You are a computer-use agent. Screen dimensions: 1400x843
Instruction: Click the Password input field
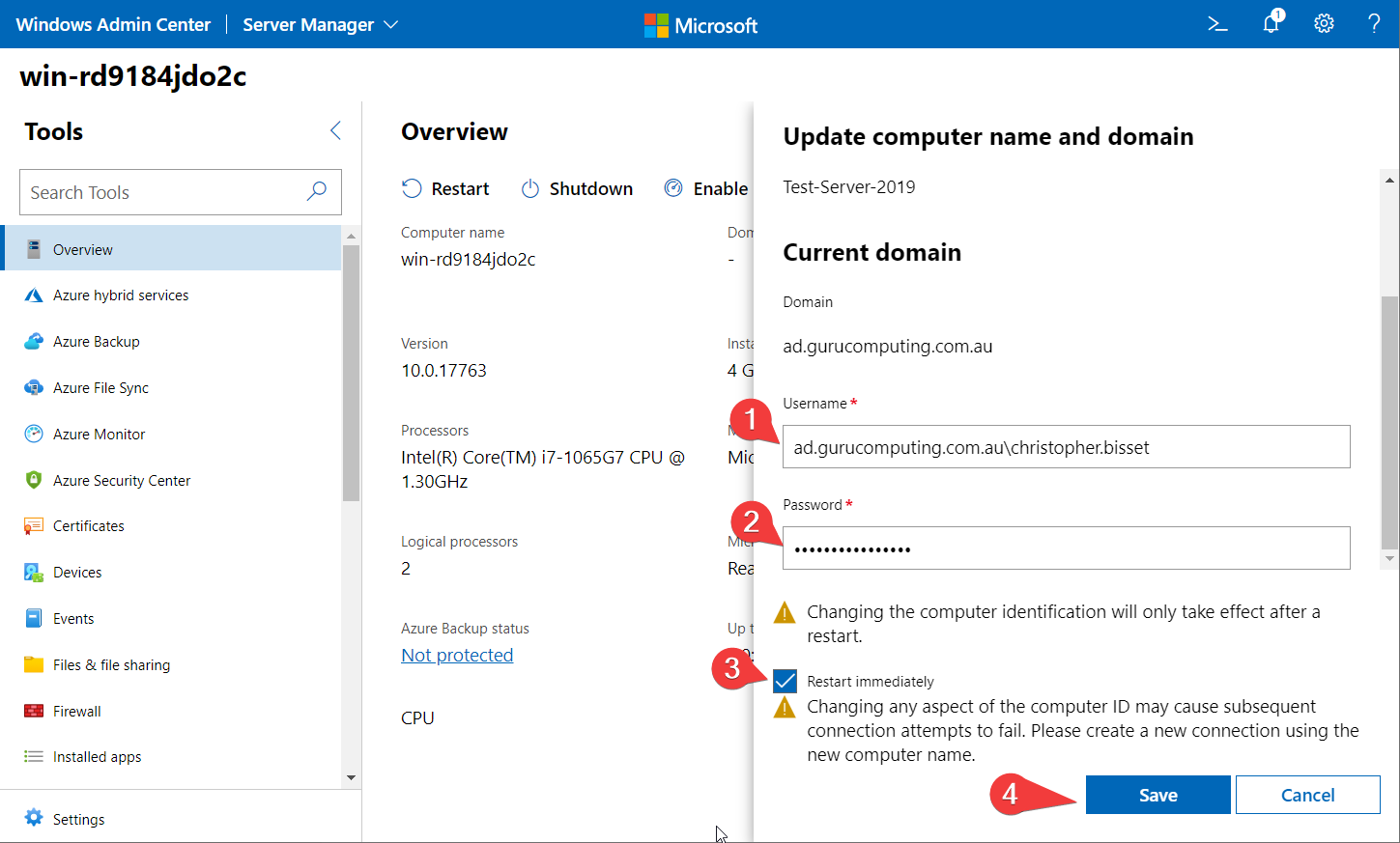tap(1066, 548)
